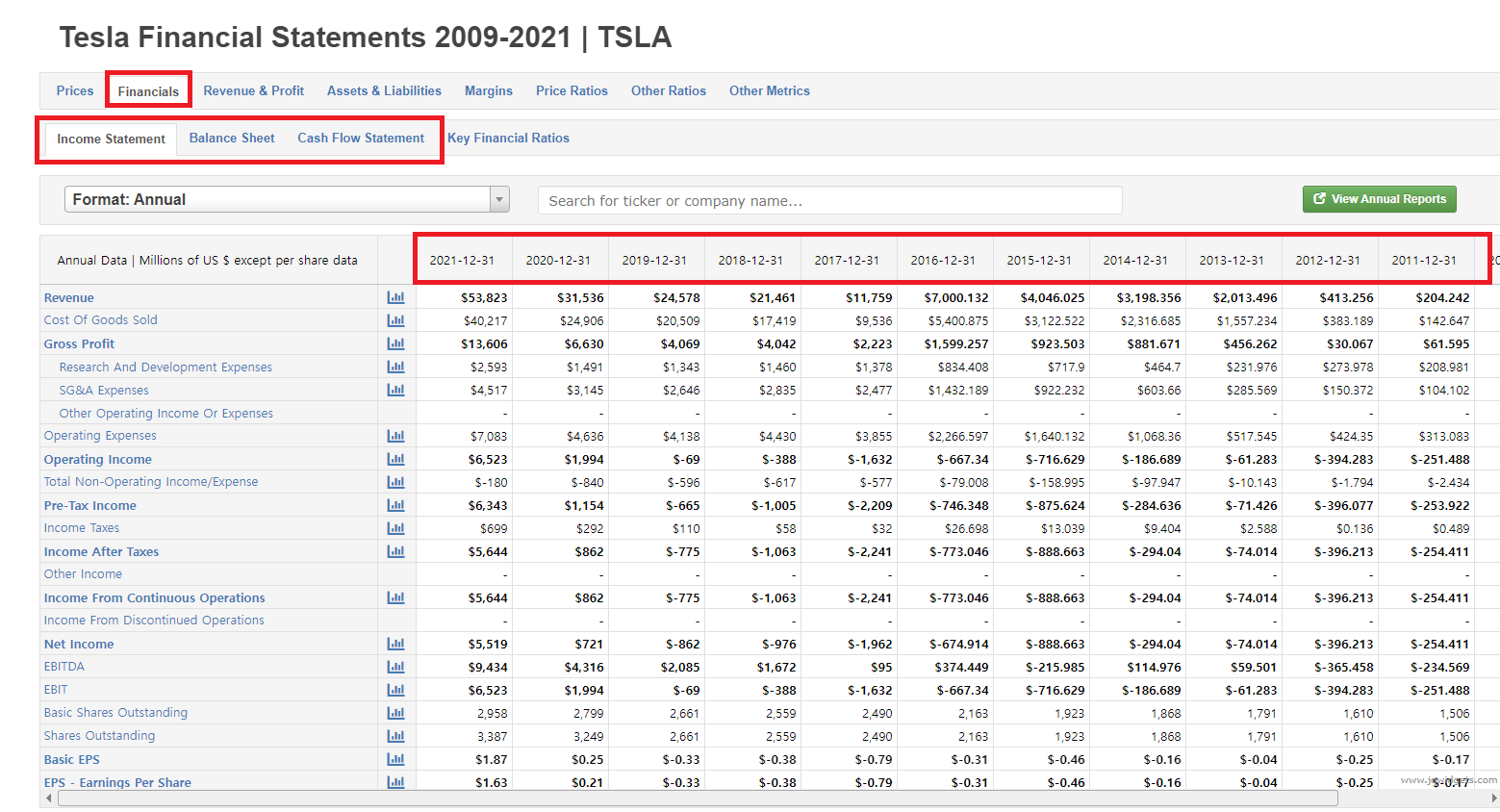Open chart icon for Total Non-Operating Income/Expense
This screenshot has height=812, width=1500.
(395, 482)
